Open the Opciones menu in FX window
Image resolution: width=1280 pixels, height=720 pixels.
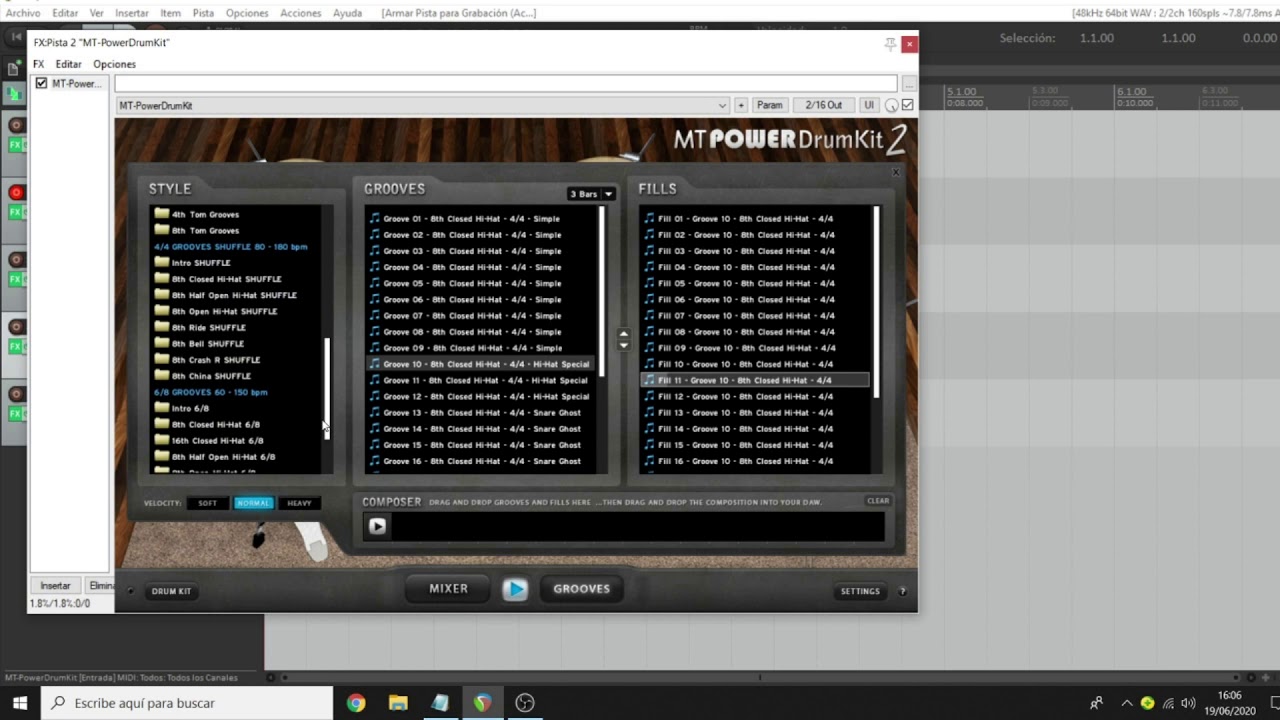point(114,64)
